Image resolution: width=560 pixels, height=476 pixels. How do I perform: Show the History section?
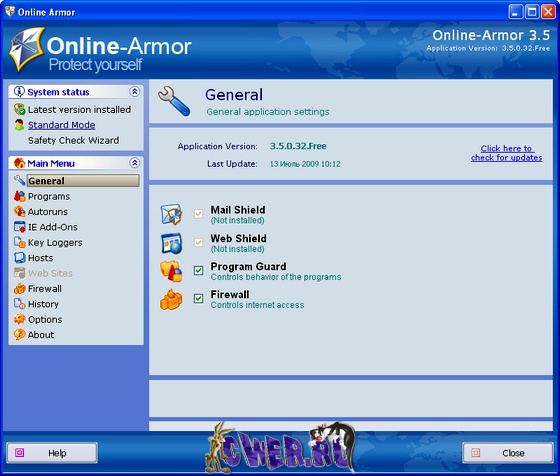point(43,304)
